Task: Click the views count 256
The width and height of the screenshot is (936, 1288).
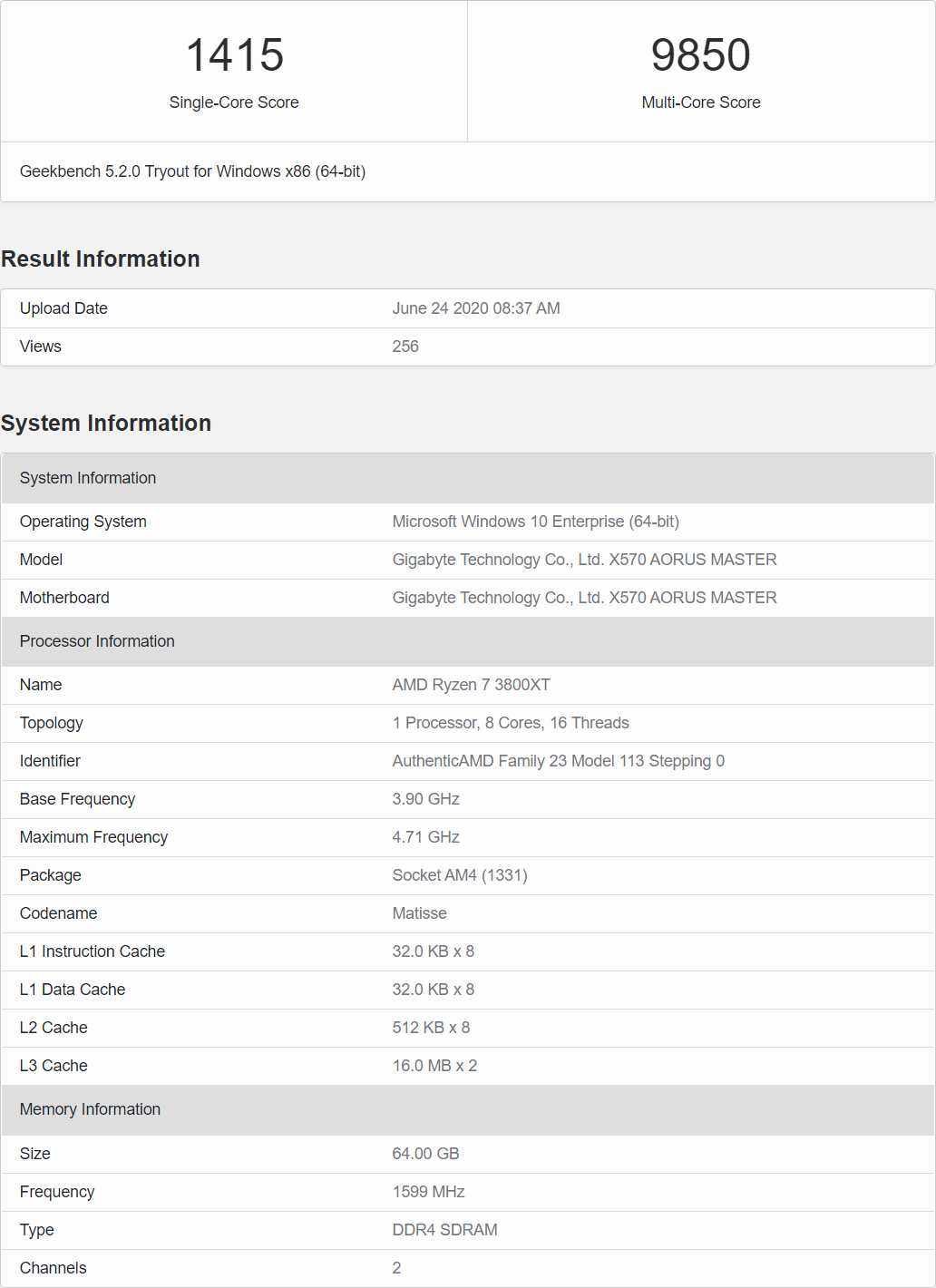Action: click(405, 346)
